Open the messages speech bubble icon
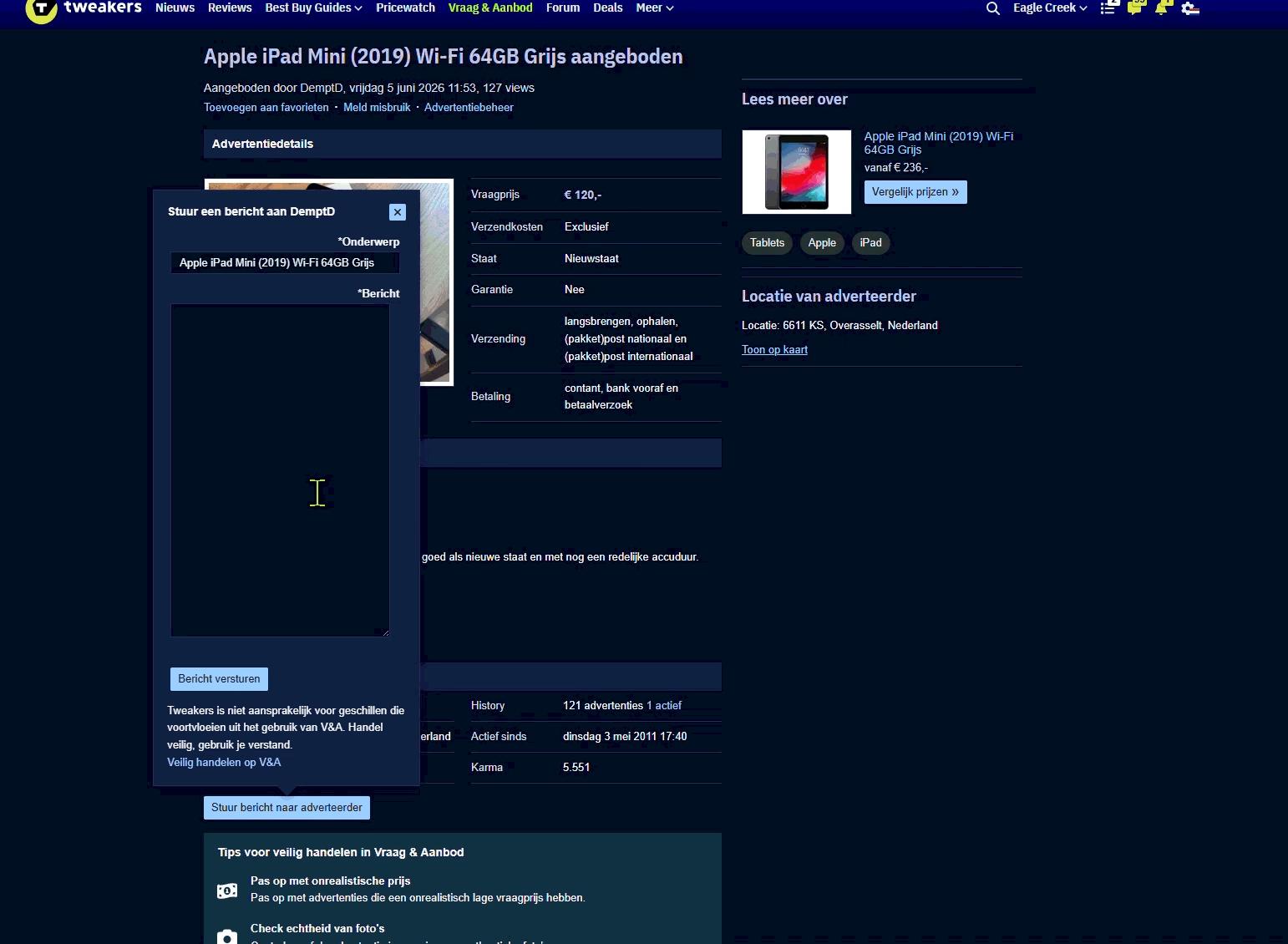 click(1134, 8)
